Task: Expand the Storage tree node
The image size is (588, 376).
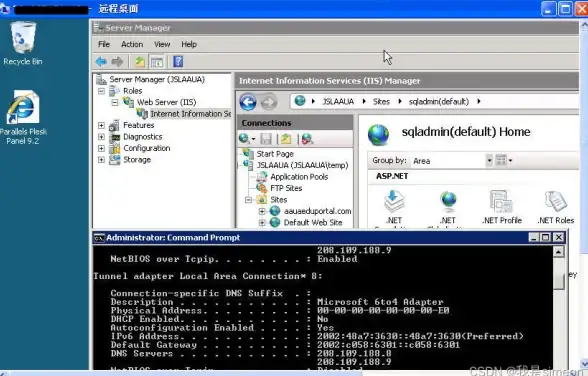Action: tap(101, 160)
